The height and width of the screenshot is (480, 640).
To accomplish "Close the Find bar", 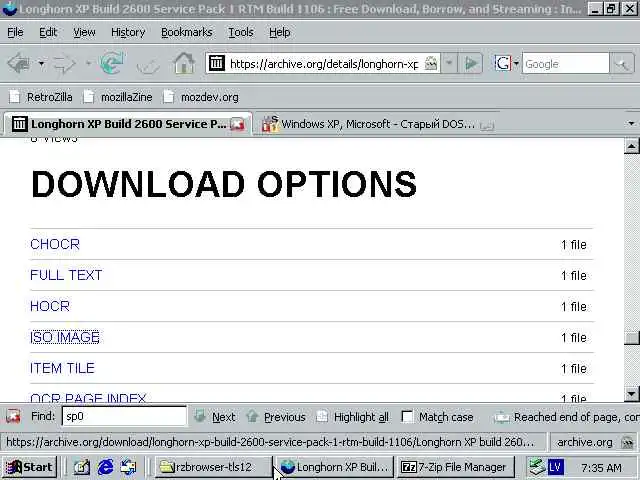I will coord(13,416).
